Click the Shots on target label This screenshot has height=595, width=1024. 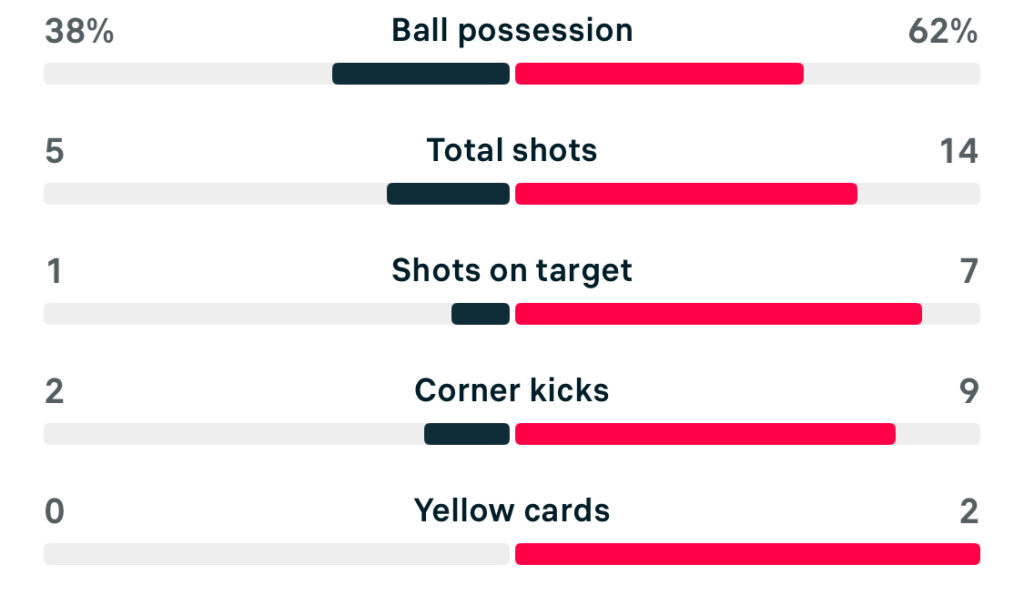click(x=512, y=270)
